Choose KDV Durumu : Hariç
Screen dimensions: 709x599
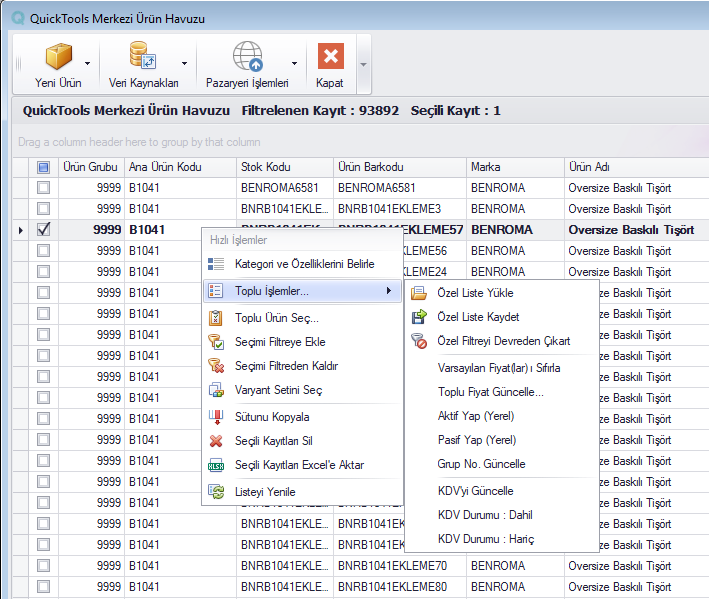[x=486, y=539]
